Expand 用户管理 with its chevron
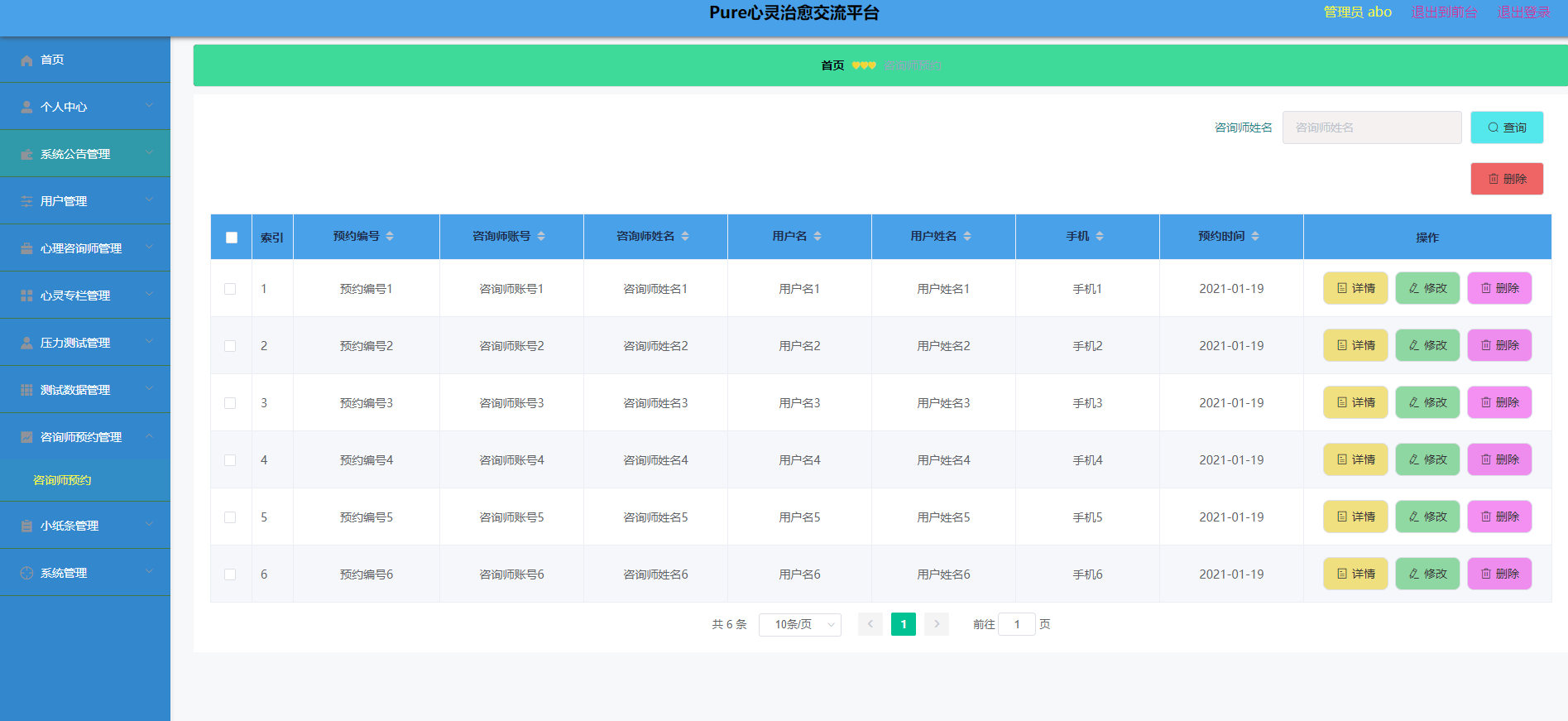 tap(149, 200)
